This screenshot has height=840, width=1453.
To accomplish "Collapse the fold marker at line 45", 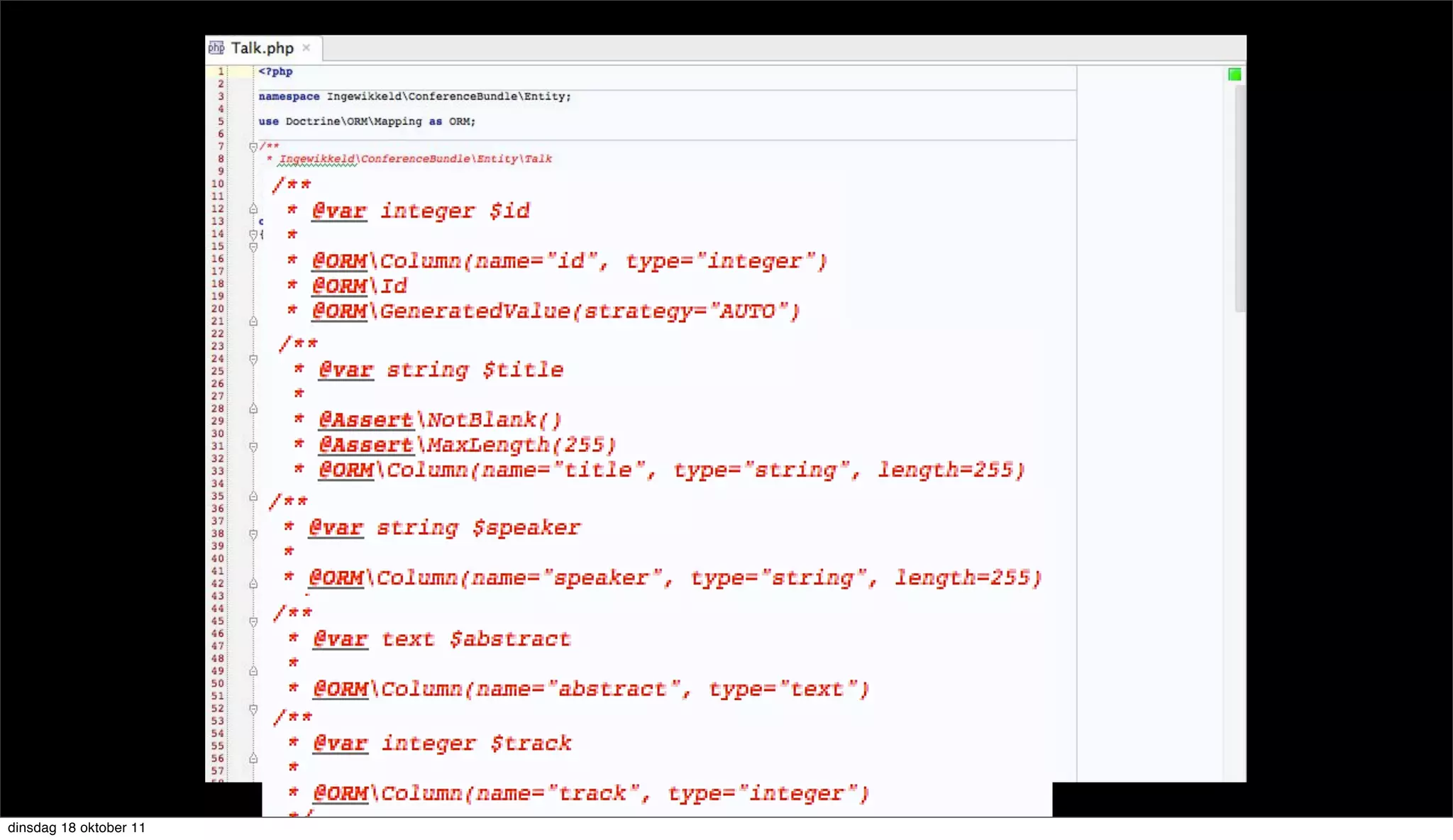I will point(253,621).
